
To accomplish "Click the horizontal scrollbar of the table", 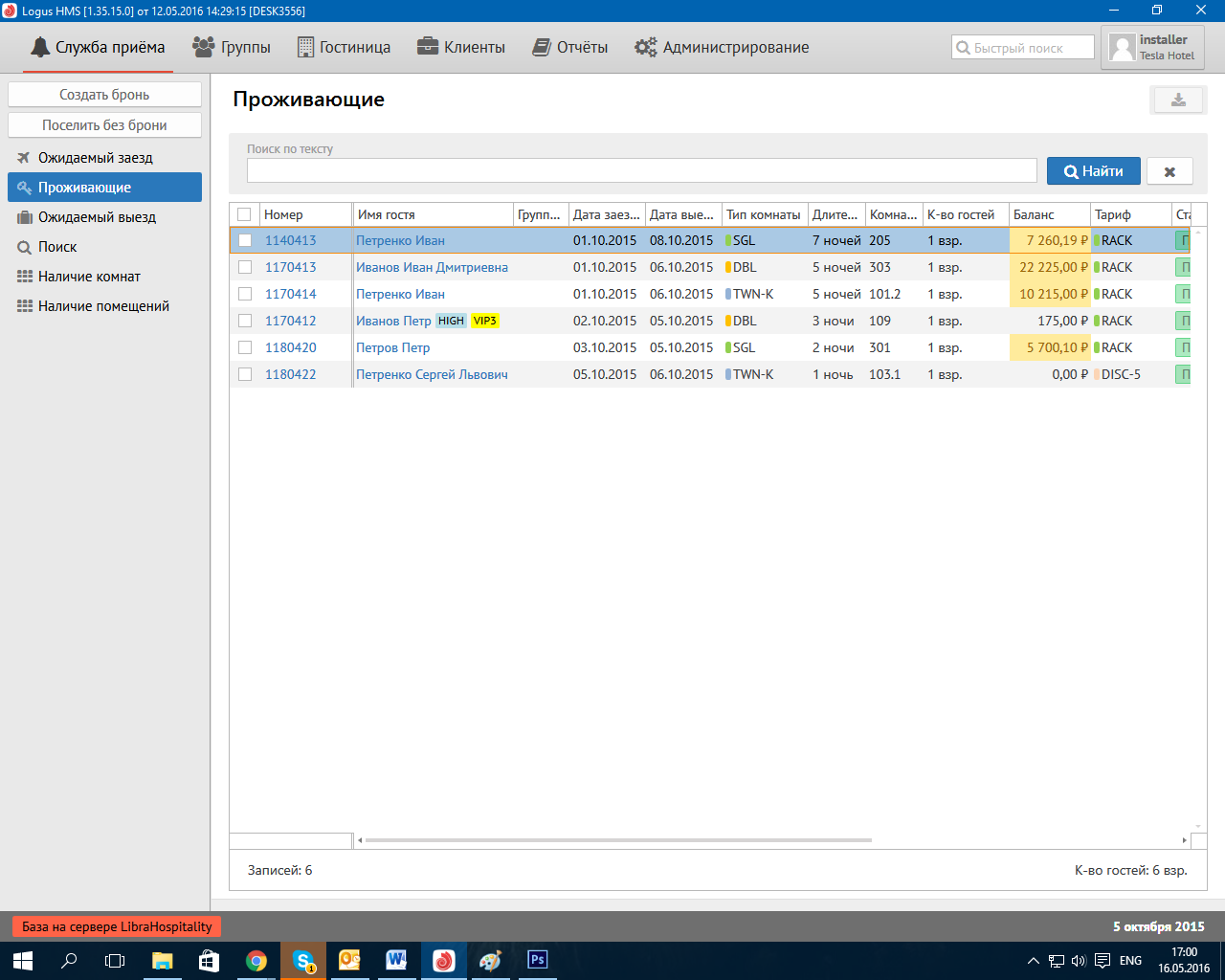I will pos(618,840).
